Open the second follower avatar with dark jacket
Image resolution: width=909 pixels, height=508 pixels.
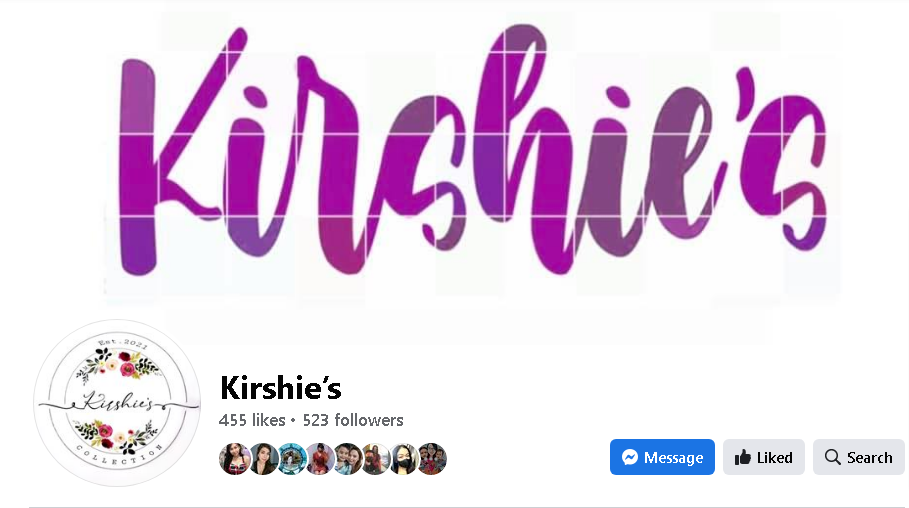tap(263, 459)
